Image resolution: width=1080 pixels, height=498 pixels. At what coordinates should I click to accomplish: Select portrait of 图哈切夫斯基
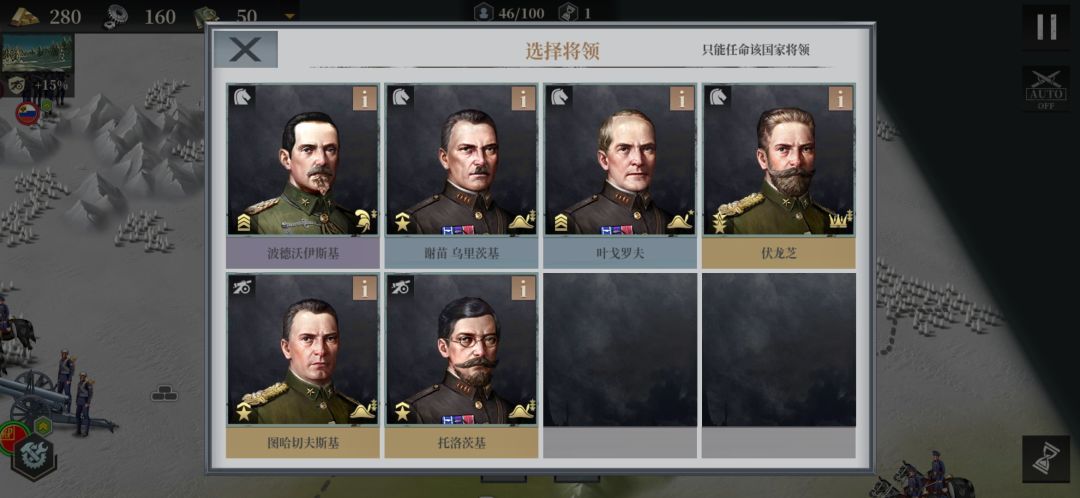tap(303, 349)
